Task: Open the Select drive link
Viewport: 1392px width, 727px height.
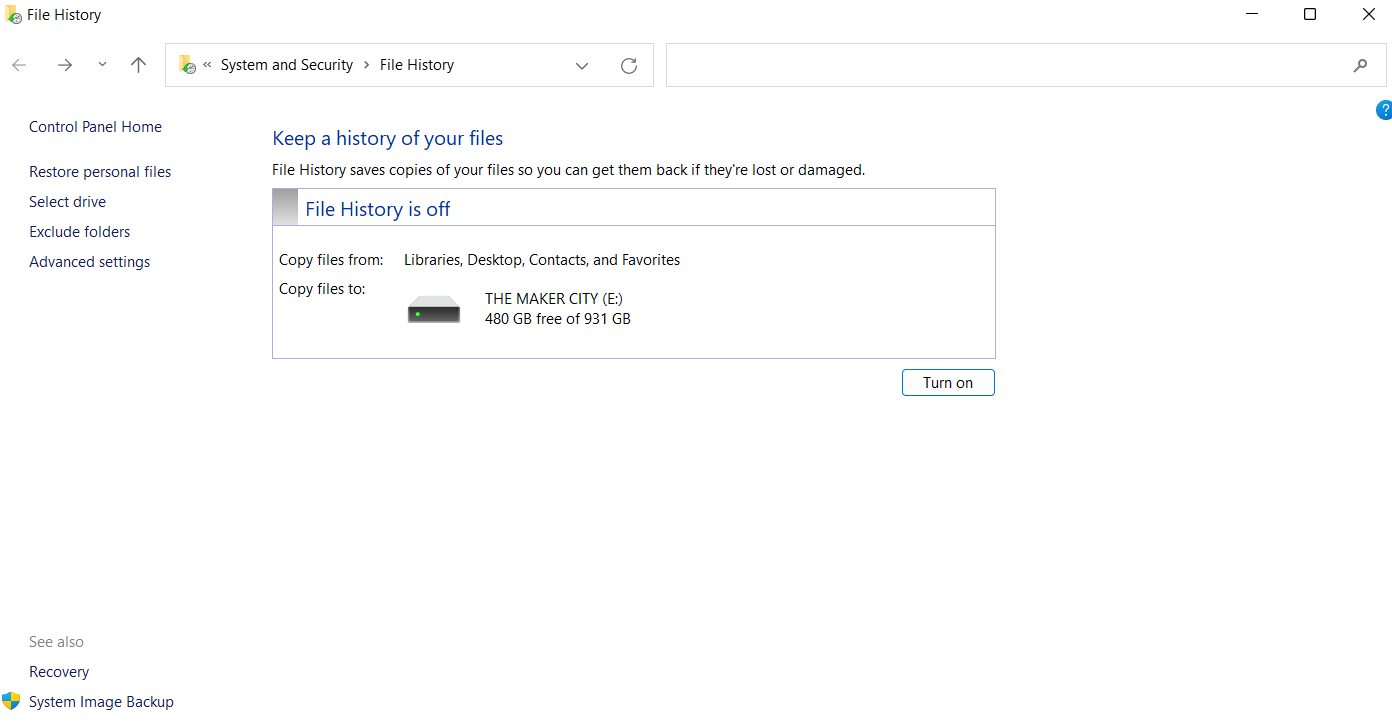Action: 67,202
